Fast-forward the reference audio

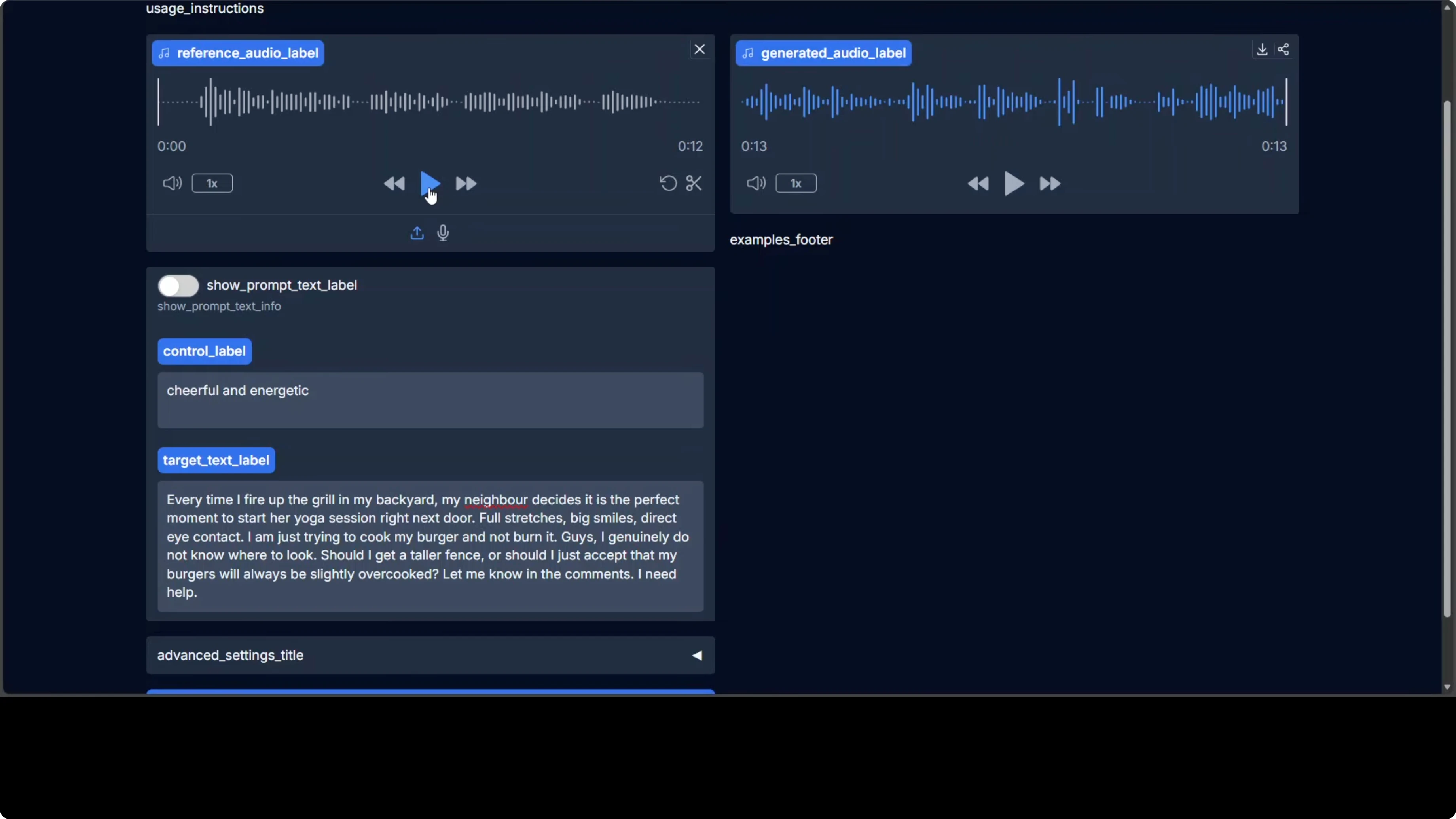pos(466,184)
